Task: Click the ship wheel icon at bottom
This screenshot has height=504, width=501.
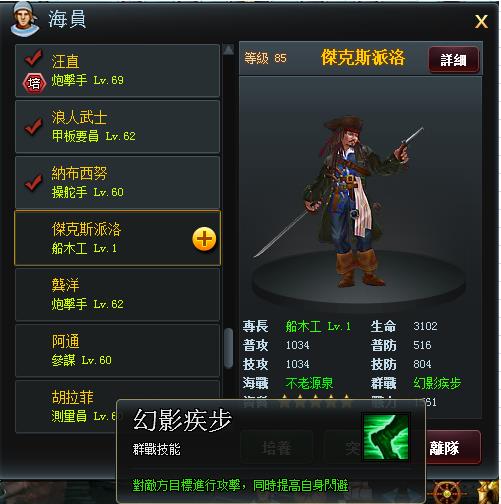Action: pos(447,493)
